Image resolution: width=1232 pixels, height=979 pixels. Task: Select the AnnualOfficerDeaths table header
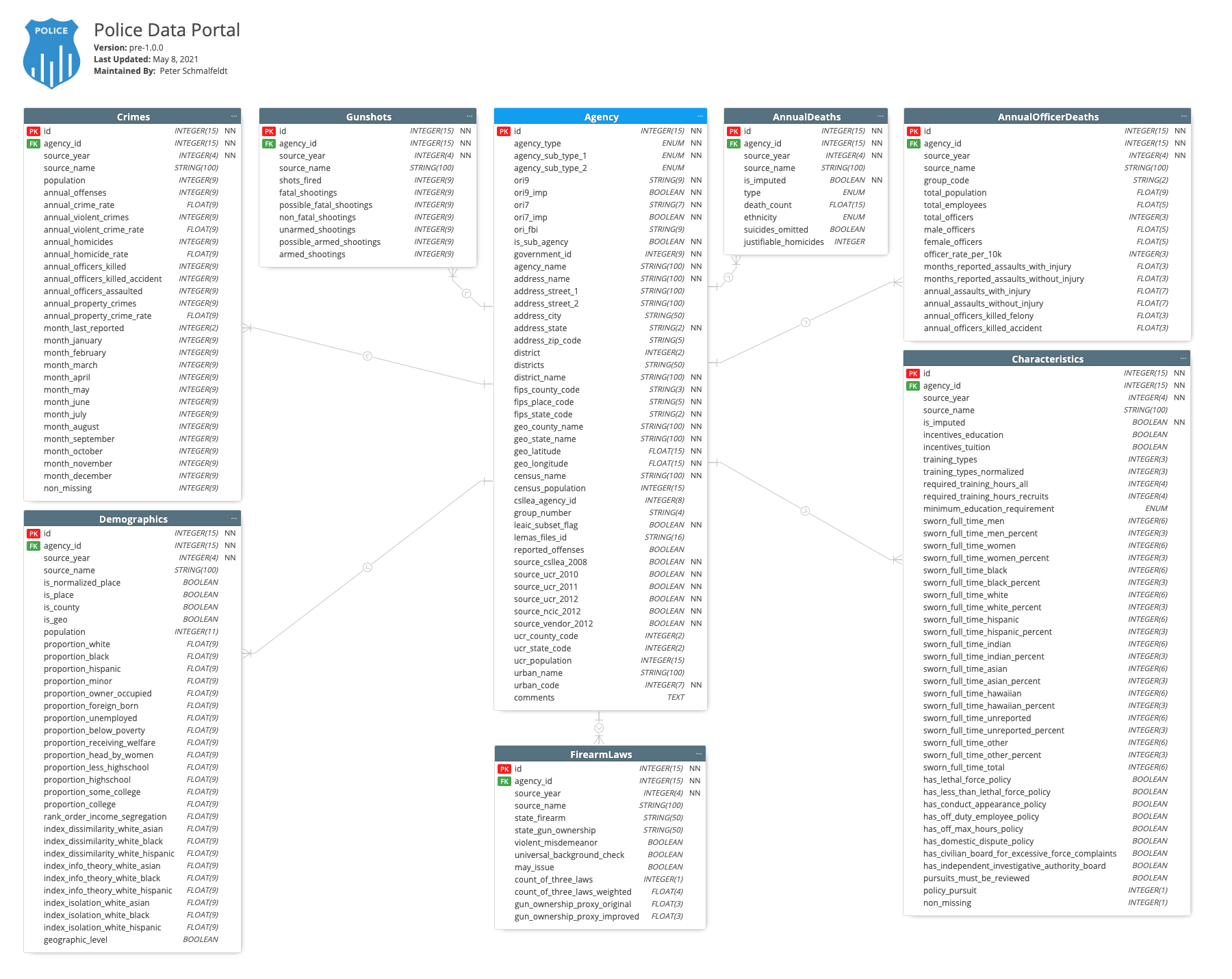point(1048,116)
